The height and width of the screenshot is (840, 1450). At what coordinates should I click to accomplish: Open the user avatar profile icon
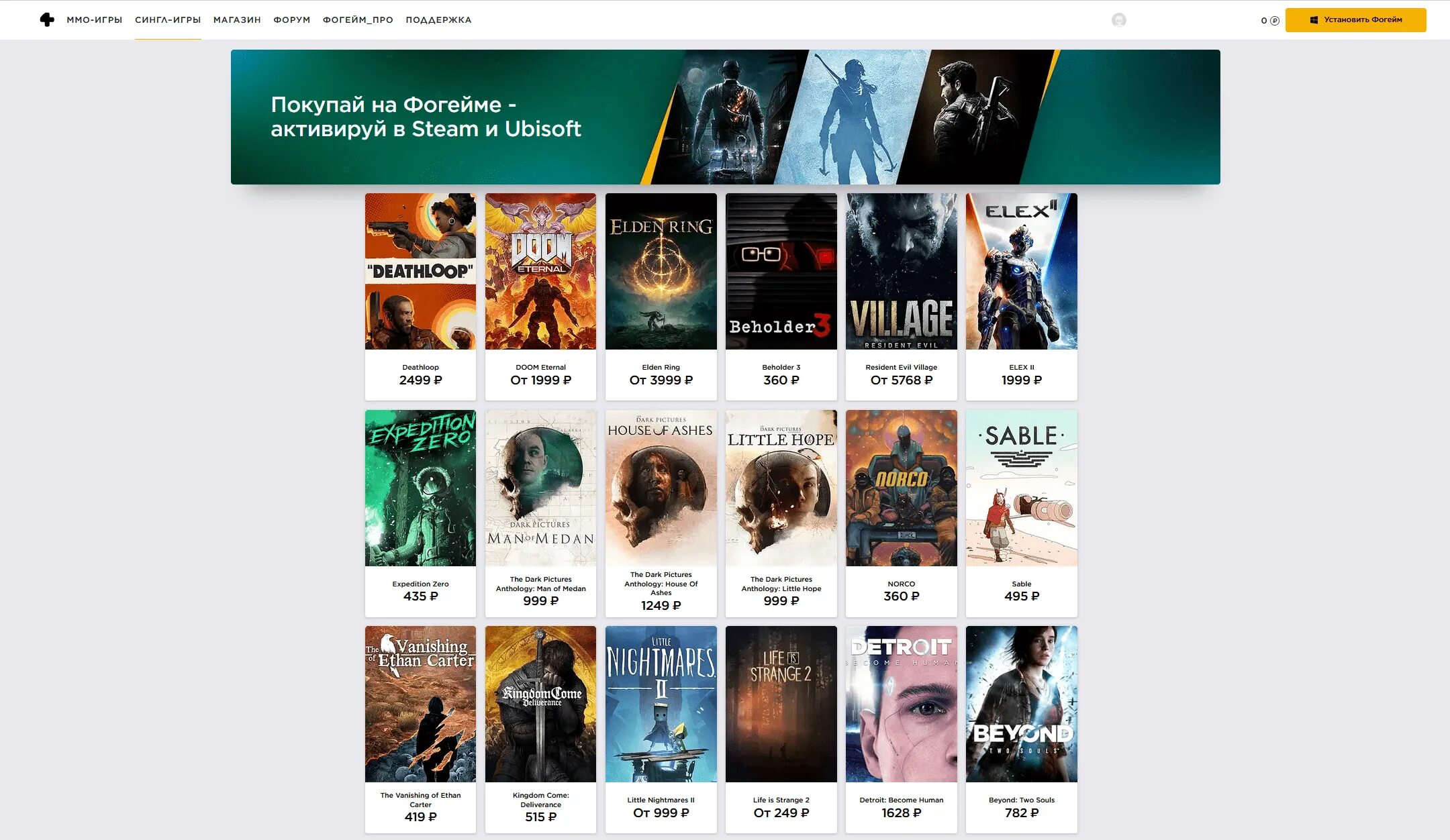(1118, 20)
